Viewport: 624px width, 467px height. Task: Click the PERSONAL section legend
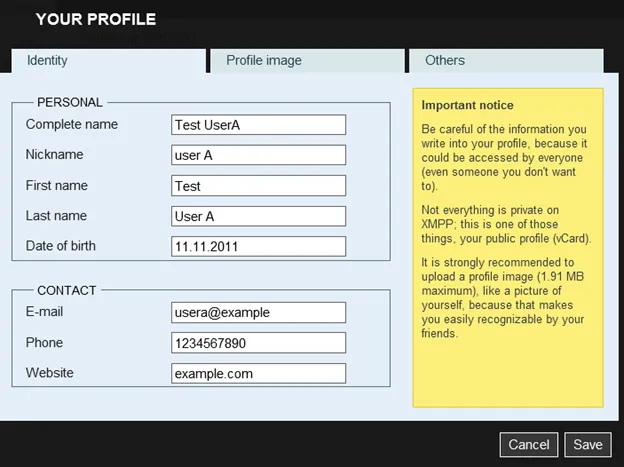click(69, 102)
